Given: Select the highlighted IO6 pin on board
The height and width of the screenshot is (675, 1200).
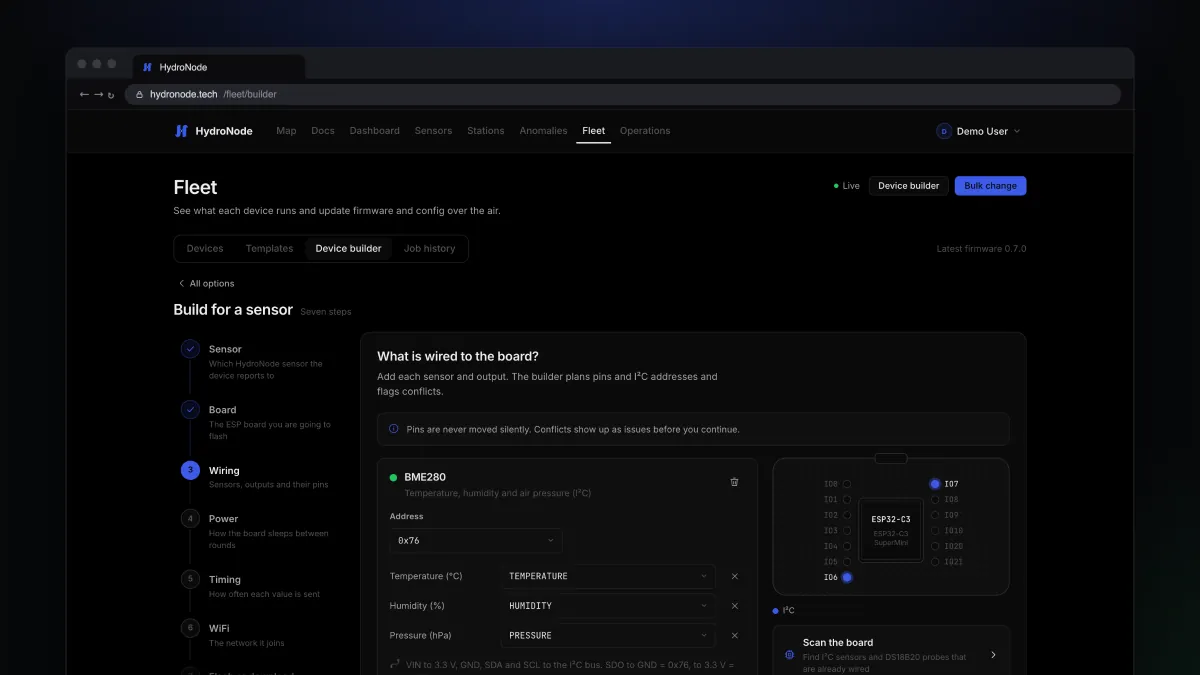Looking at the screenshot, I should [x=847, y=577].
